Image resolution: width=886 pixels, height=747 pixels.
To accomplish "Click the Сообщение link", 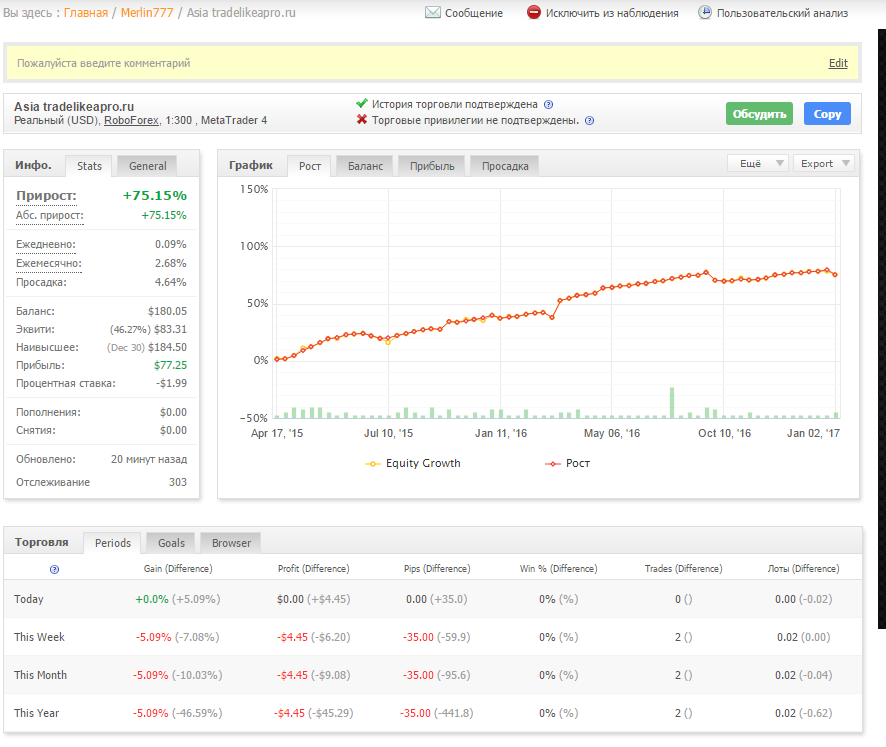I will [x=474, y=13].
